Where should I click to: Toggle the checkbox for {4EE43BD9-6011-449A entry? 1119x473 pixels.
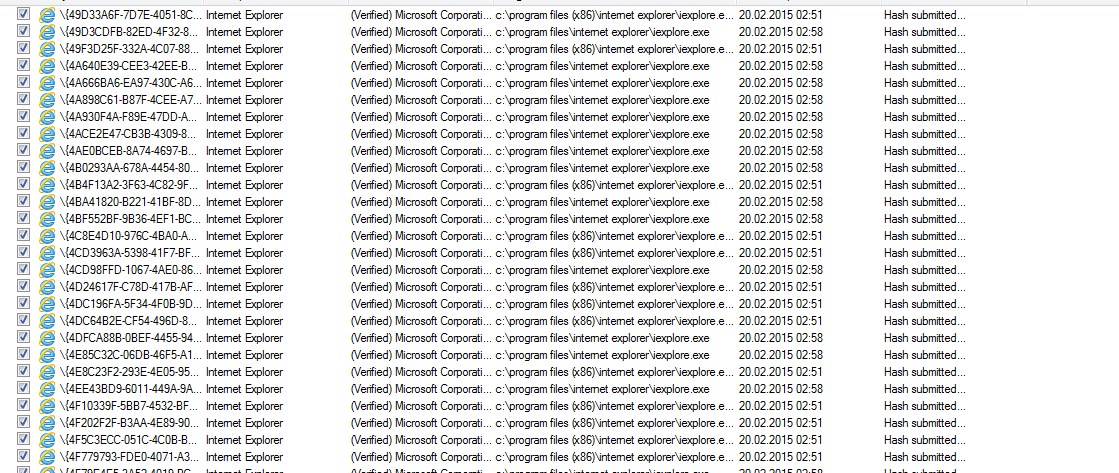click(24, 387)
